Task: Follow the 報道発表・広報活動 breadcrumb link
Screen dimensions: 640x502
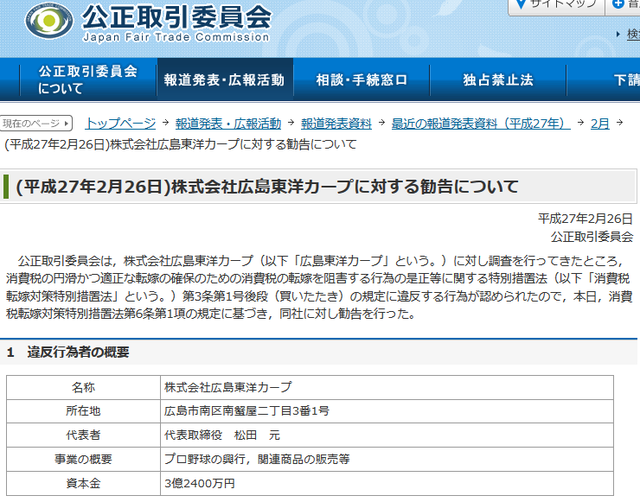Action: point(228,123)
